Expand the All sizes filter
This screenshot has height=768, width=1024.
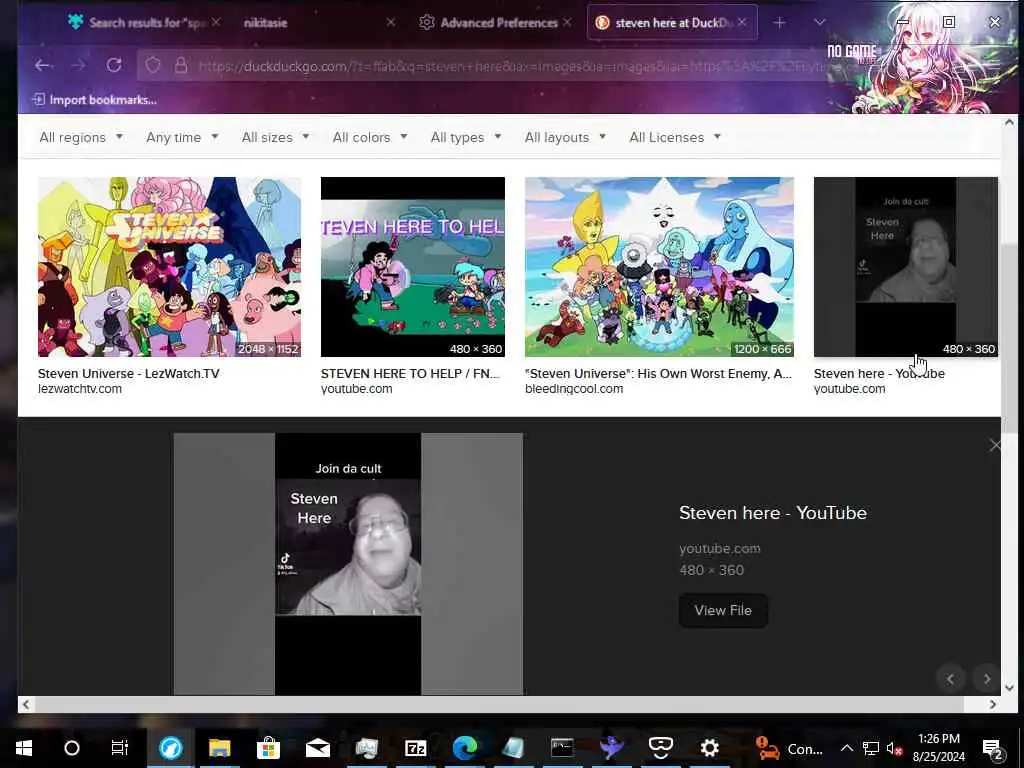pos(276,137)
